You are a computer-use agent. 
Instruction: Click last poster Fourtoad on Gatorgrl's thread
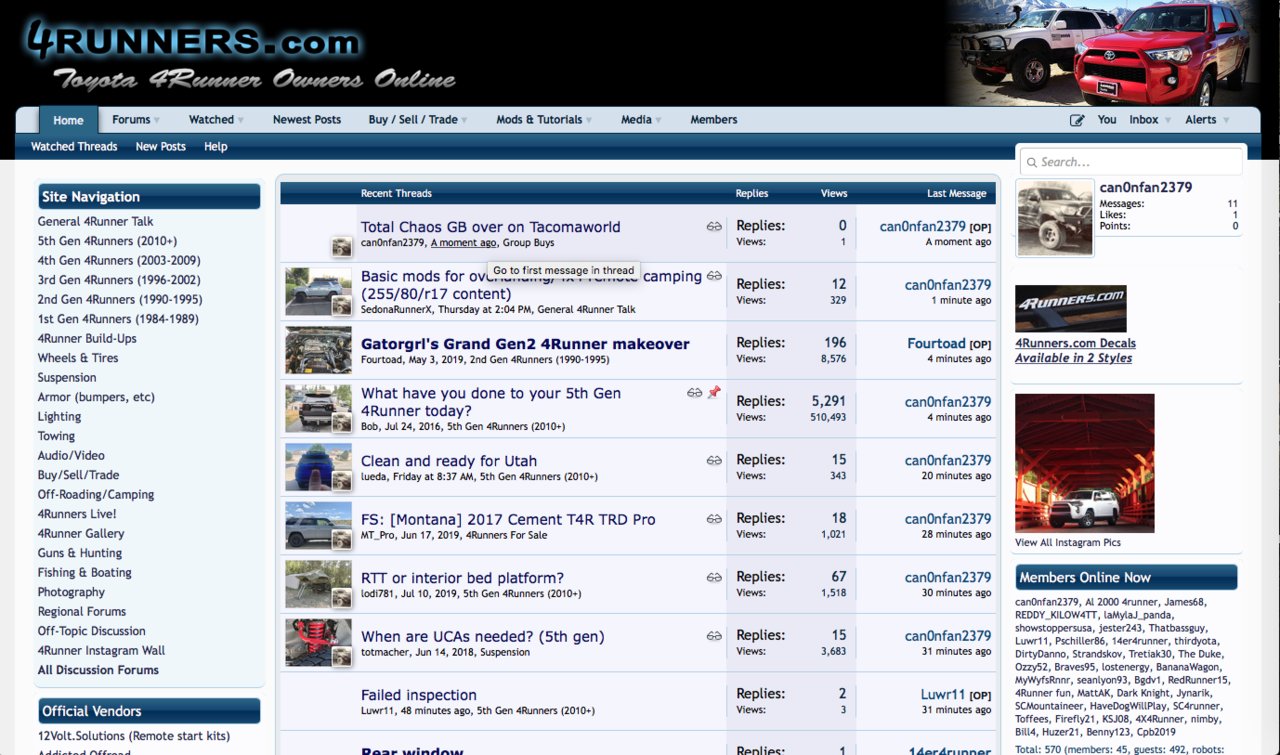click(x=937, y=344)
